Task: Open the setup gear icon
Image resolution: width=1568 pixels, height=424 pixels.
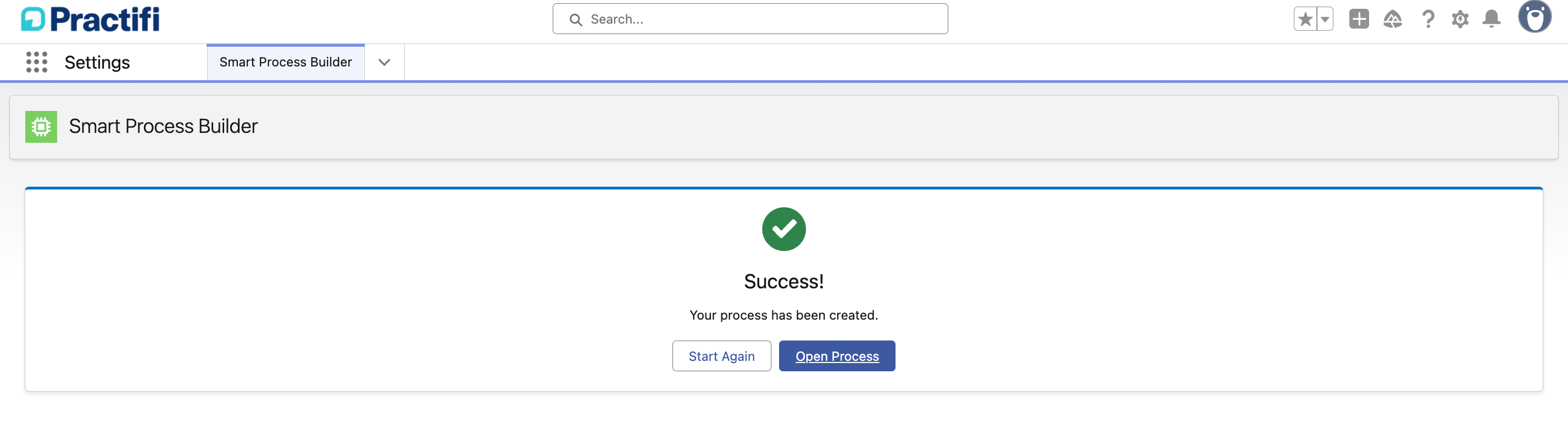Action: (1460, 19)
